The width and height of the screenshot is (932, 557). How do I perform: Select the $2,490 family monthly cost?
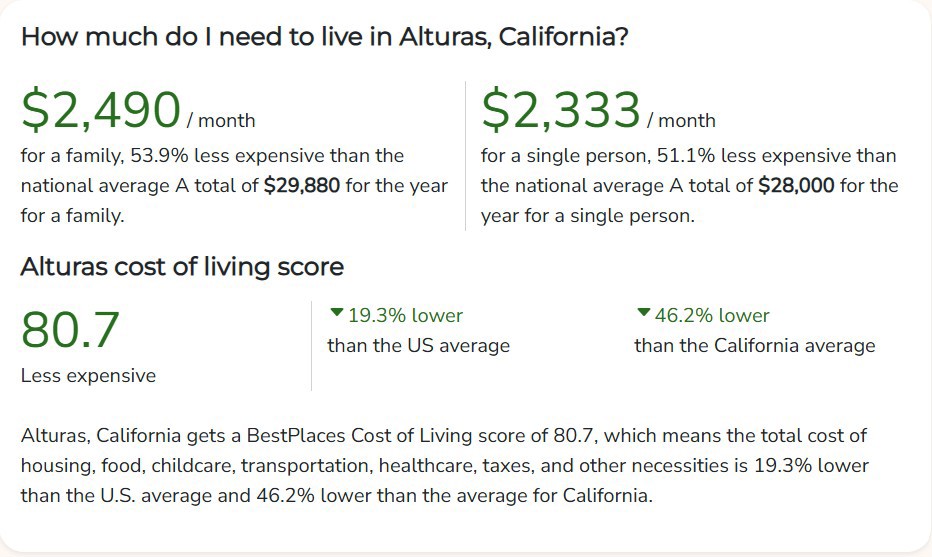click(x=100, y=110)
